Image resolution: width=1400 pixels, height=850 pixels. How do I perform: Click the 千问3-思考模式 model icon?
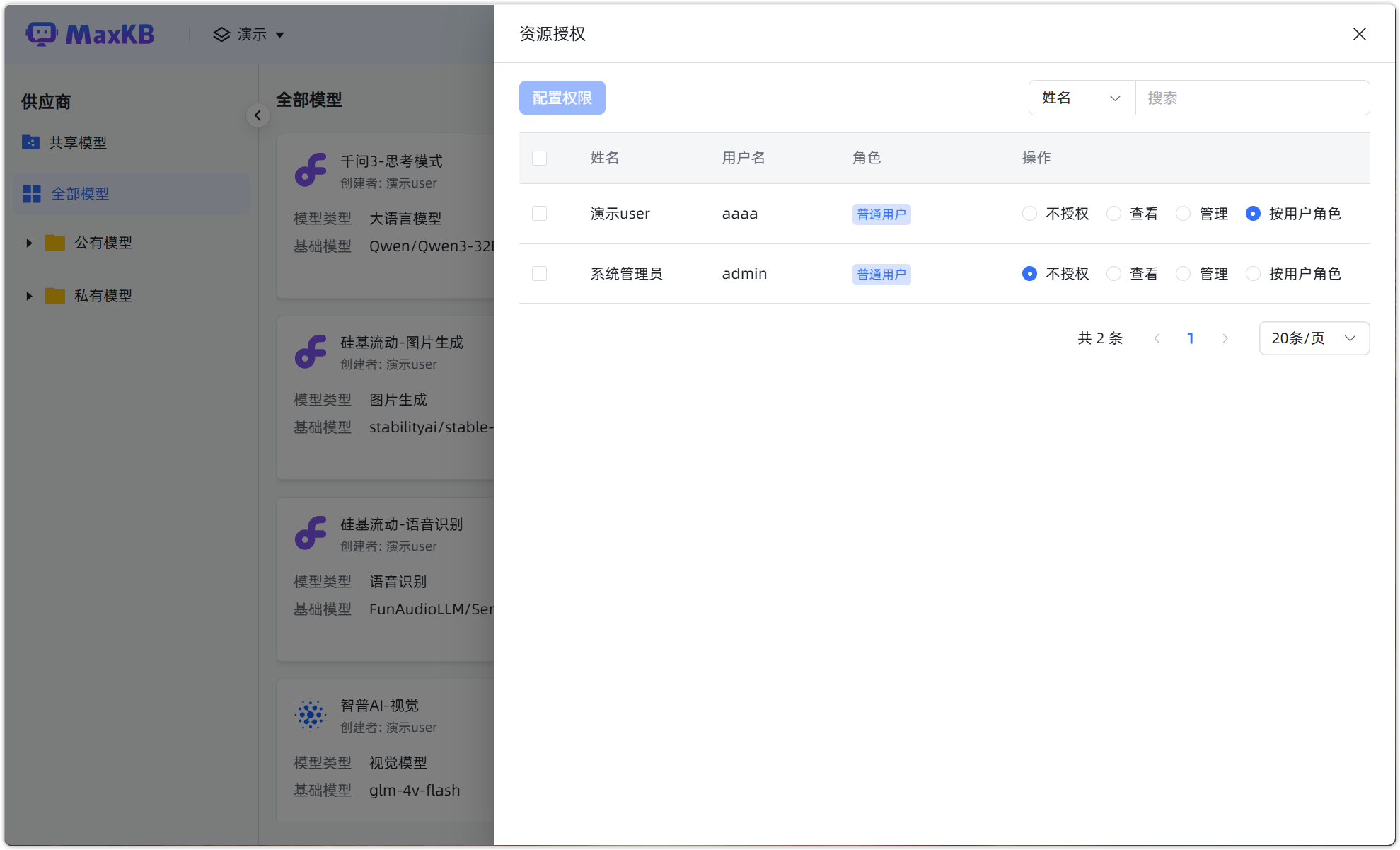(311, 171)
